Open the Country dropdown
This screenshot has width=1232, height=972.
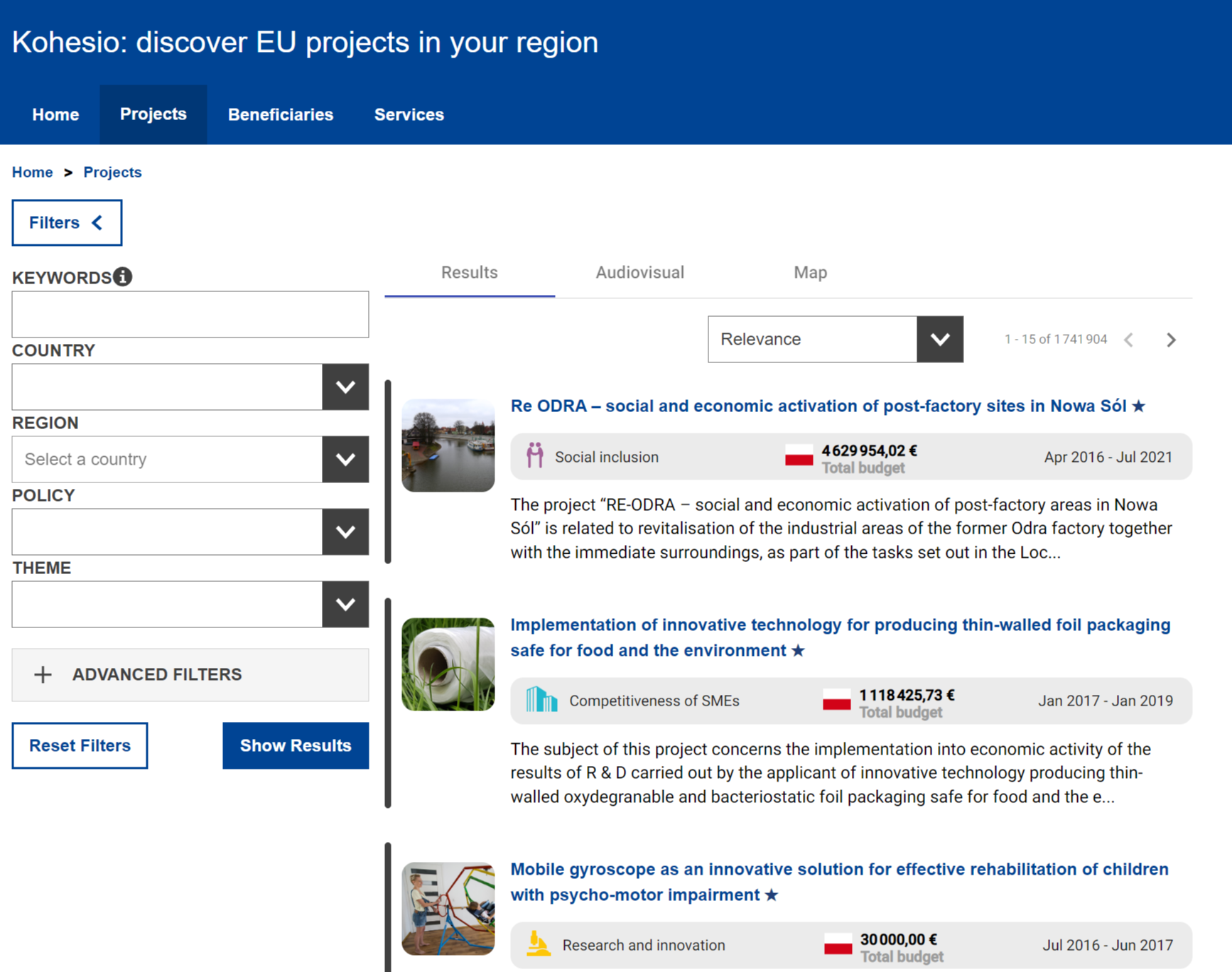[345, 387]
